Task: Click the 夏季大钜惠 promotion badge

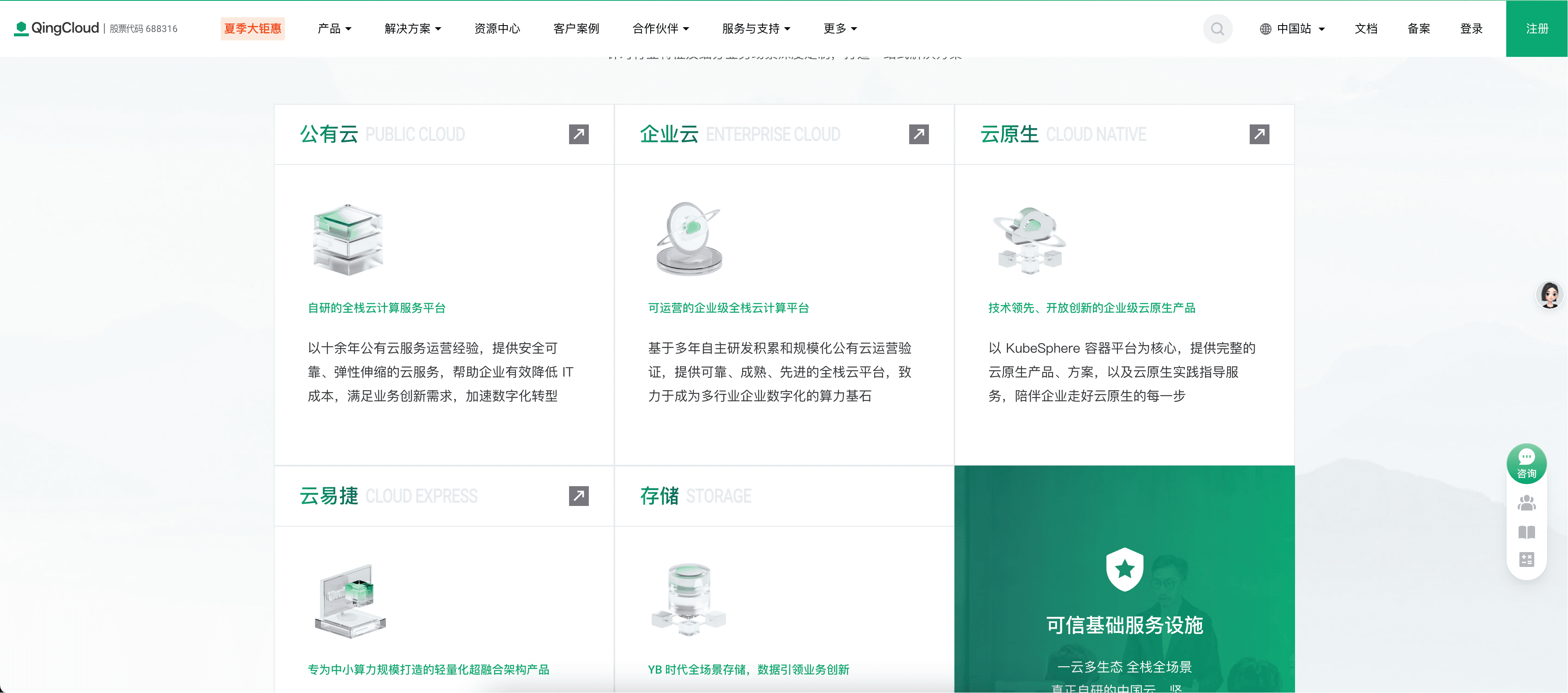Action: tap(252, 28)
